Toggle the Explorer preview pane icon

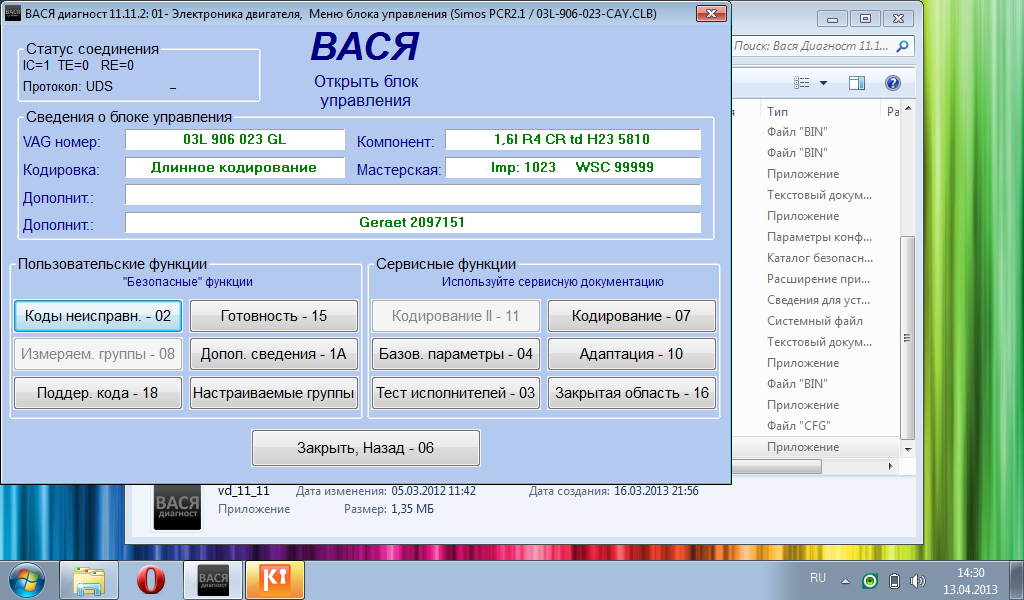coord(859,82)
